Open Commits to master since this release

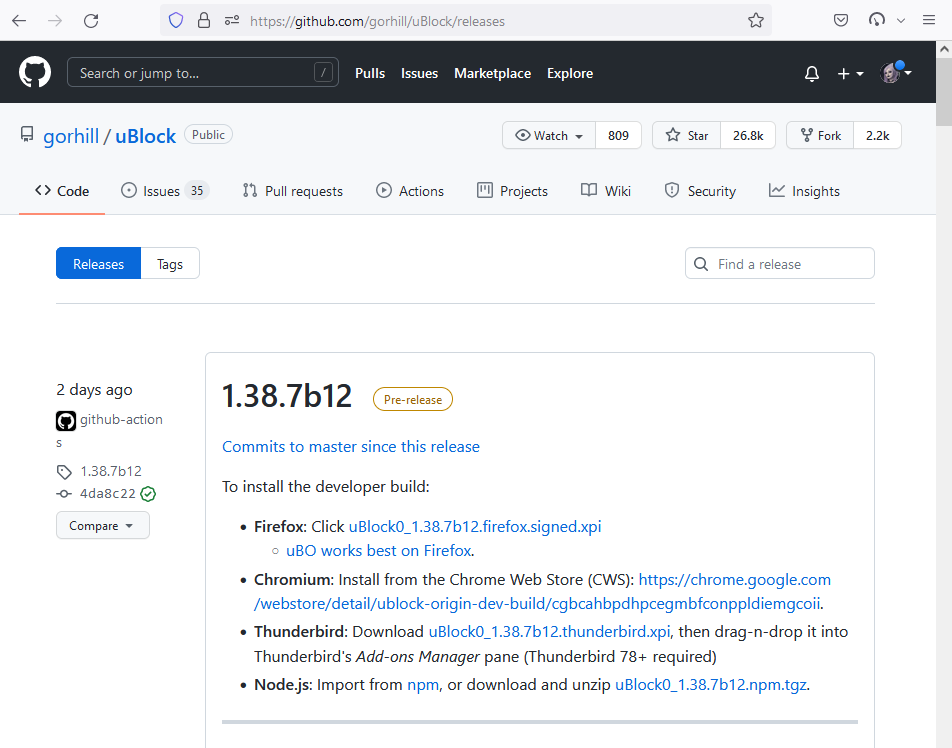(351, 447)
